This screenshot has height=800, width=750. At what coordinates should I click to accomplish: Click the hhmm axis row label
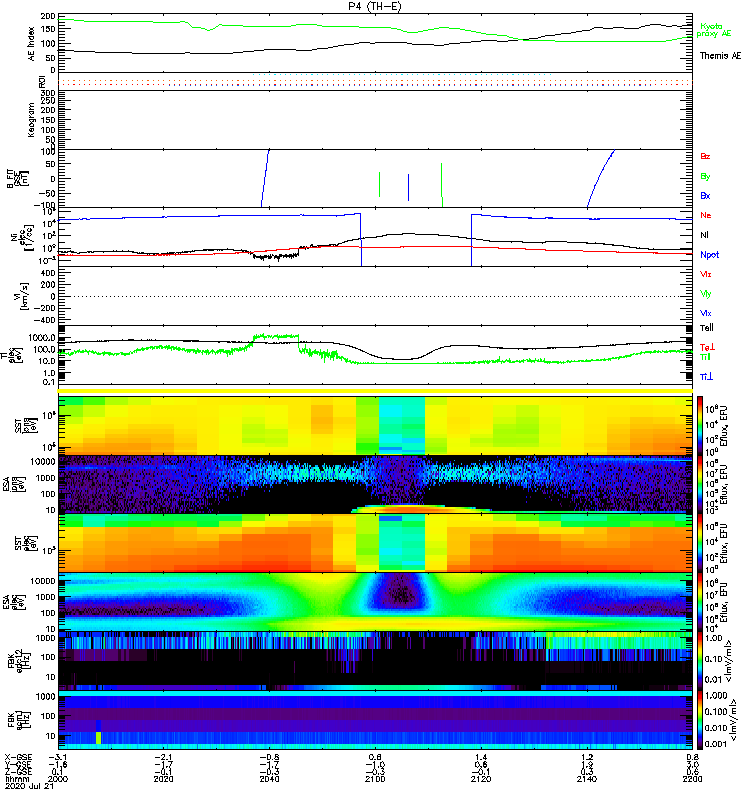[15, 779]
